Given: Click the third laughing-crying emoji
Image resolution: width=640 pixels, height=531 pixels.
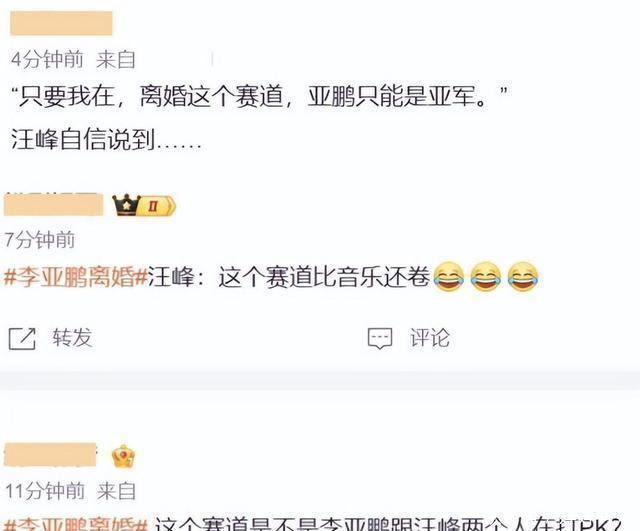Looking at the screenshot, I should [x=523, y=277].
